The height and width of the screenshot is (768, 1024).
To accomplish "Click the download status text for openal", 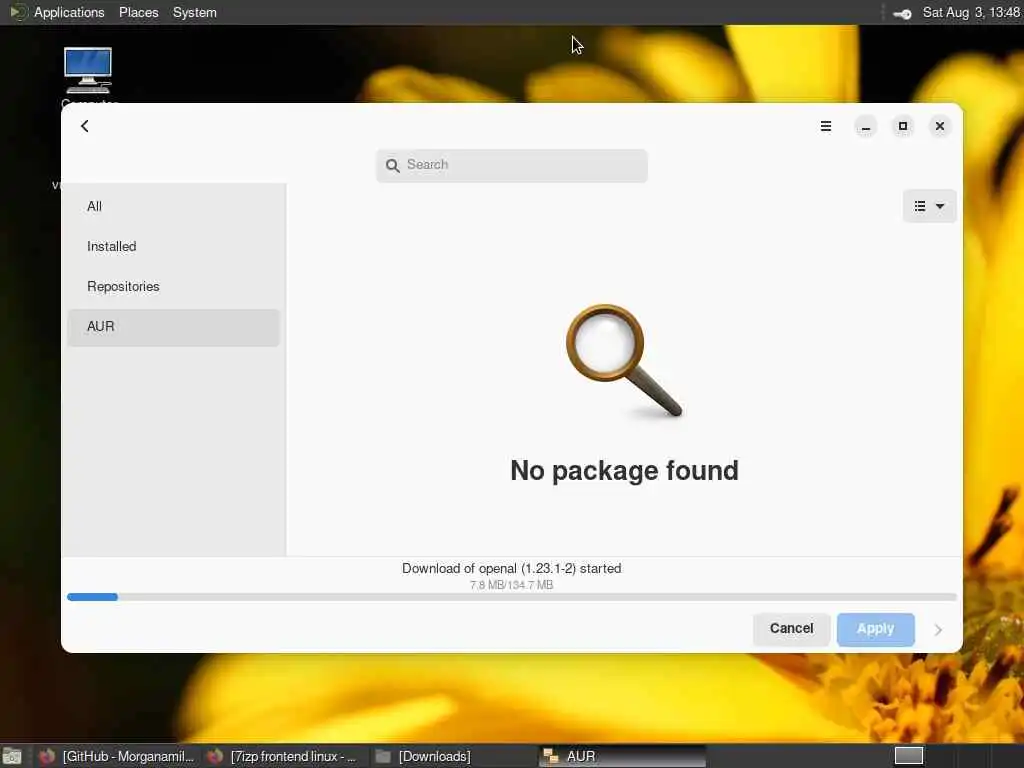I will click(511, 568).
